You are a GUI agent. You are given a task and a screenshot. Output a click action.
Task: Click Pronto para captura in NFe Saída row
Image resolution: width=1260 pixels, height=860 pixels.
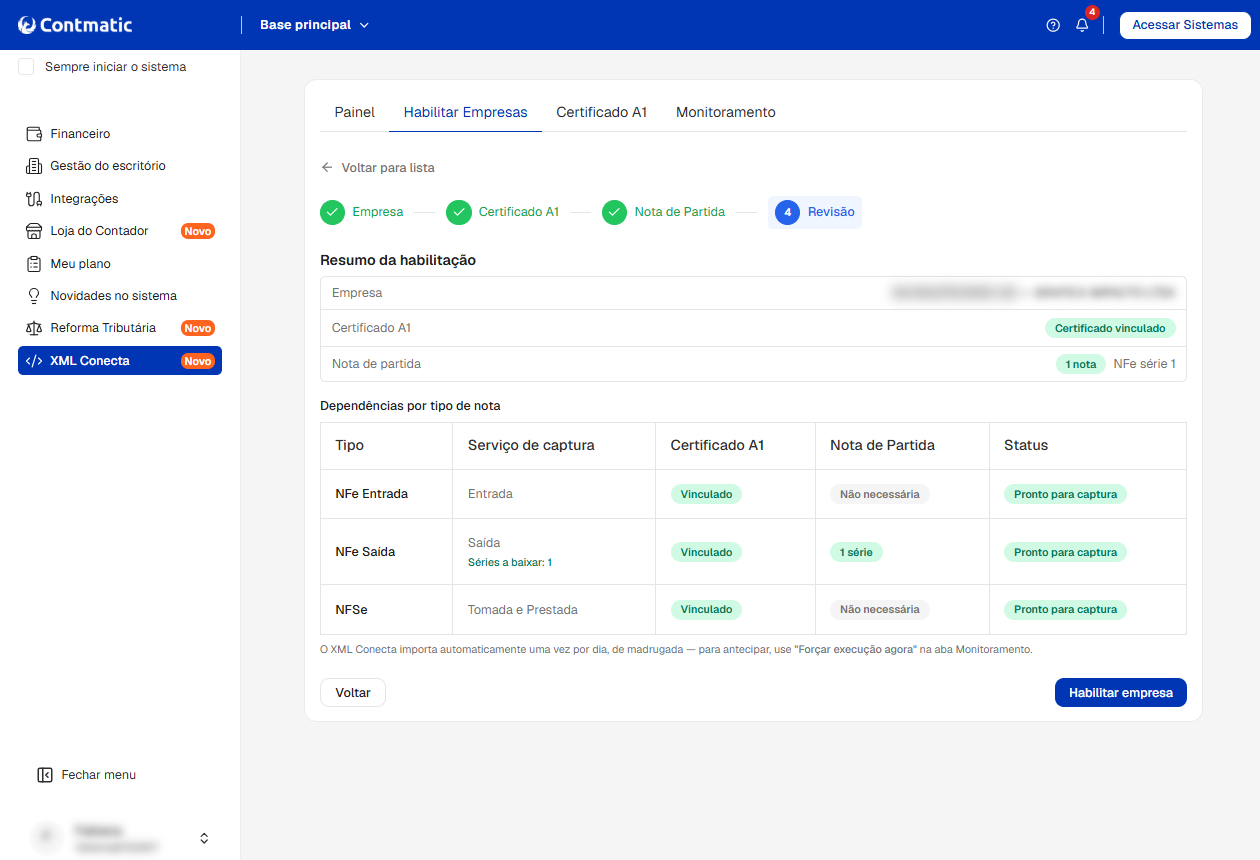pyautogui.click(x=1065, y=552)
